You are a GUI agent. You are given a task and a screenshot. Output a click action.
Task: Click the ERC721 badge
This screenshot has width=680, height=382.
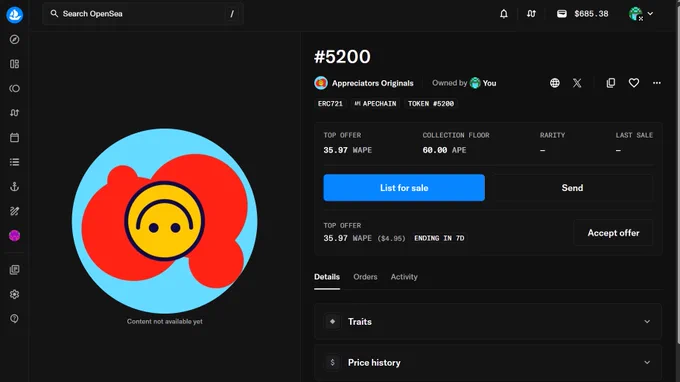click(x=330, y=104)
